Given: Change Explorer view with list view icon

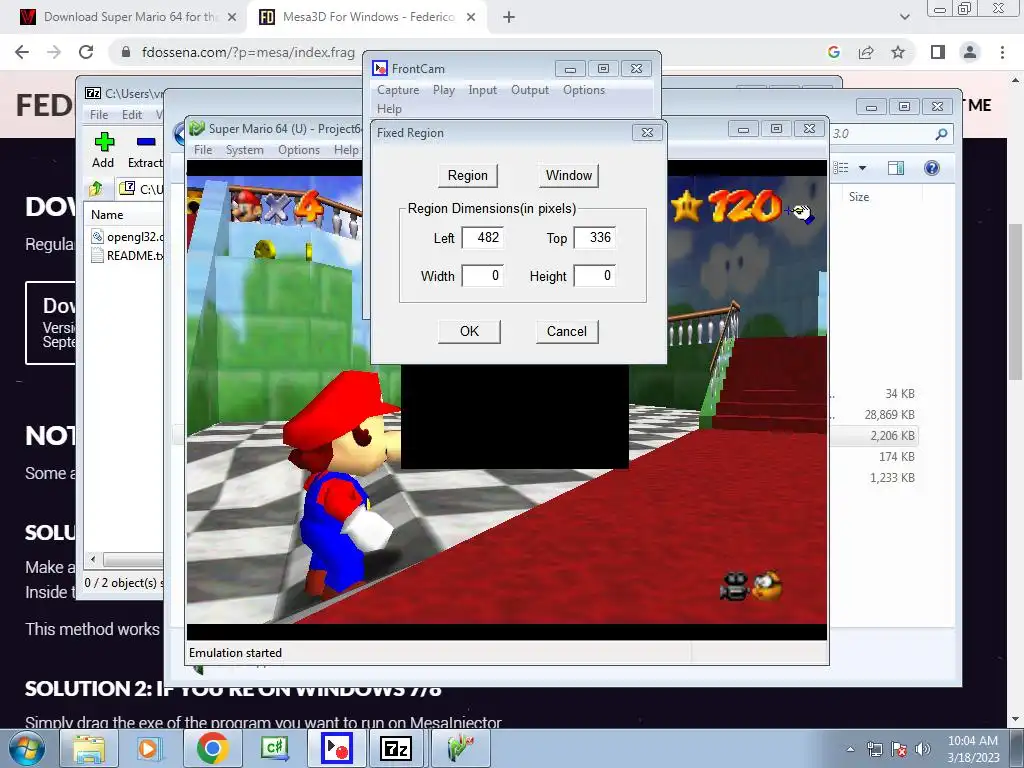Looking at the screenshot, I should tap(840, 168).
